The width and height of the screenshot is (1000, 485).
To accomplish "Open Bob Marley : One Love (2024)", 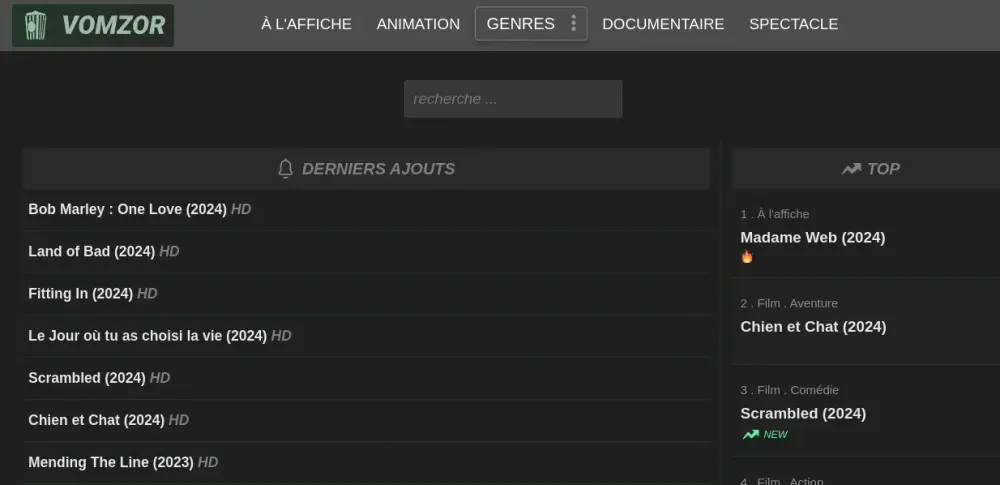I will tap(128, 209).
